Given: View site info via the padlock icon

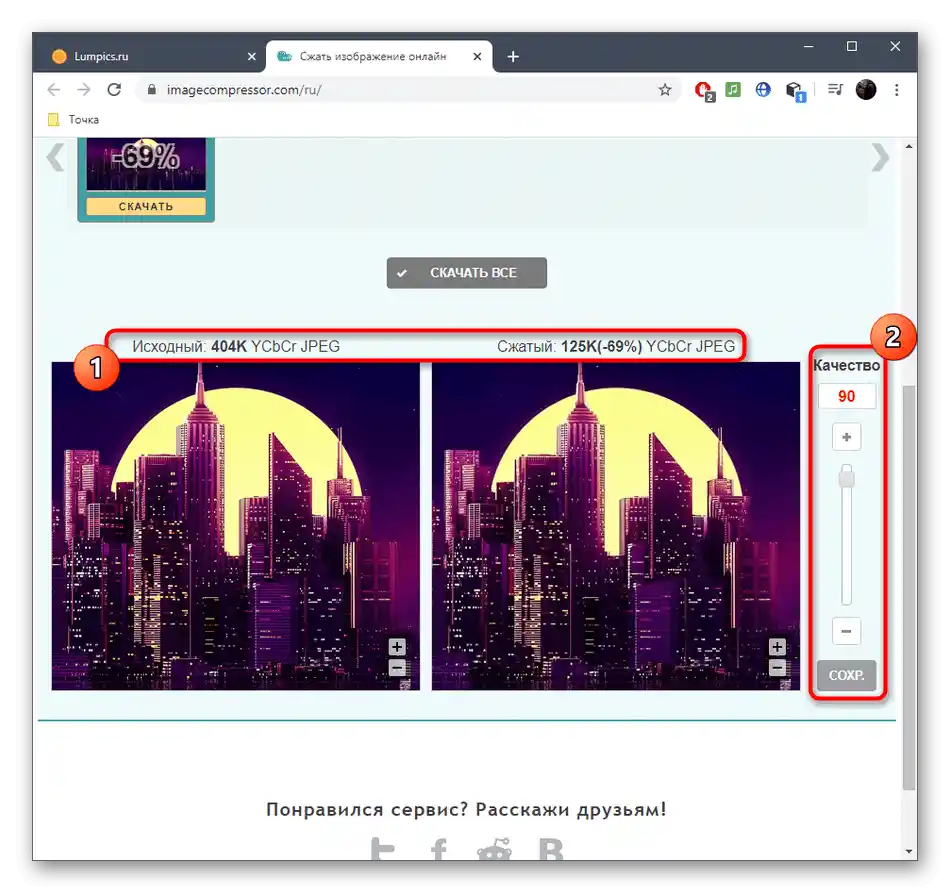Looking at the screenshot, I should 151,90.
